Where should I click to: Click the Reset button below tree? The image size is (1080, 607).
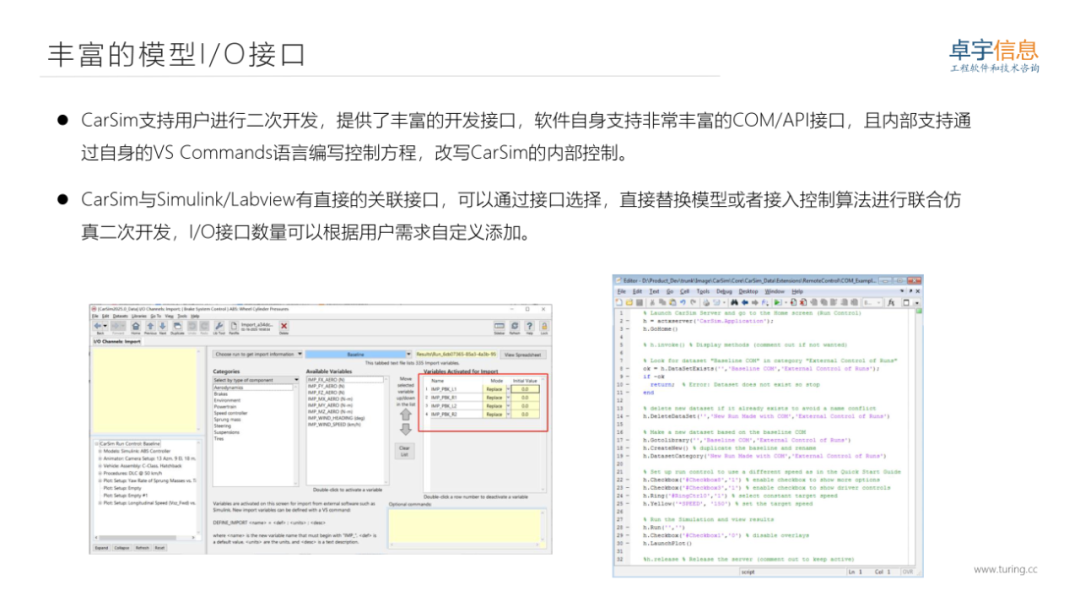(x=160, y=548)
